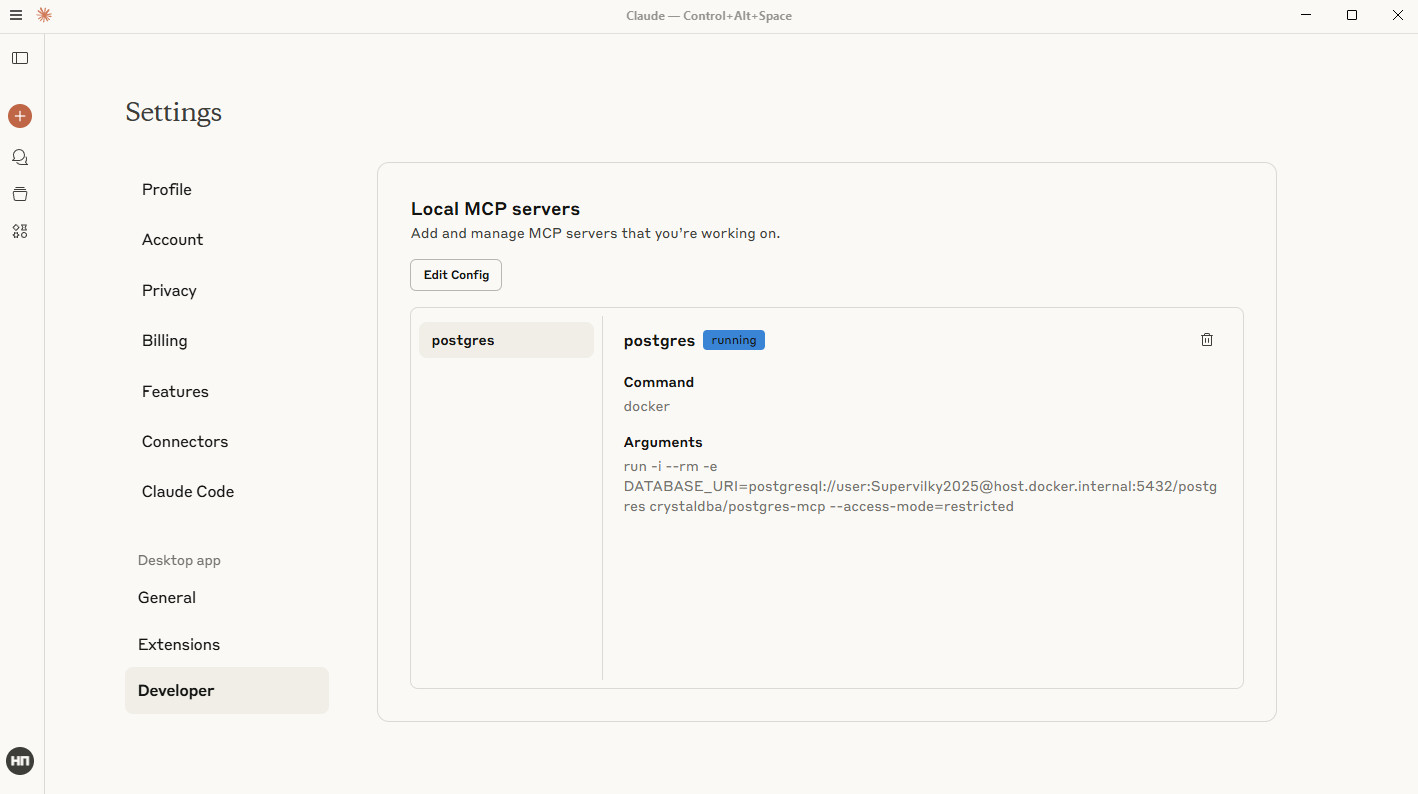Go to Profile settings
The height and width of the screenshot is (794, 1418).
pos(167,190)
